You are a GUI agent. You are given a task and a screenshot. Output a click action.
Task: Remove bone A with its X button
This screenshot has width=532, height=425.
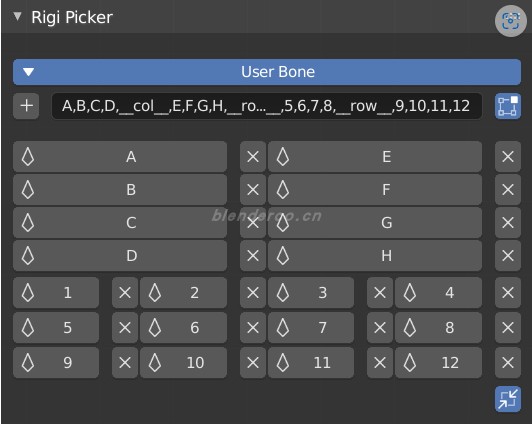click(x=253, y=157)
